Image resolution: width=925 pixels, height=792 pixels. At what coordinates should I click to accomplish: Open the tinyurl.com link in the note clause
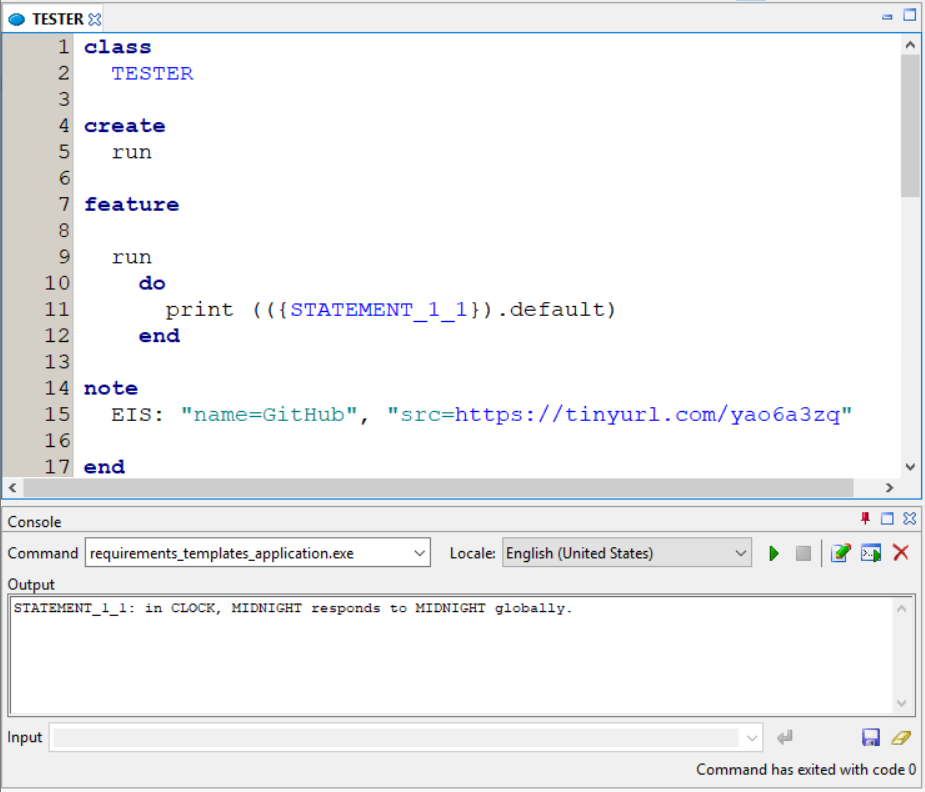tap(652, 414)
